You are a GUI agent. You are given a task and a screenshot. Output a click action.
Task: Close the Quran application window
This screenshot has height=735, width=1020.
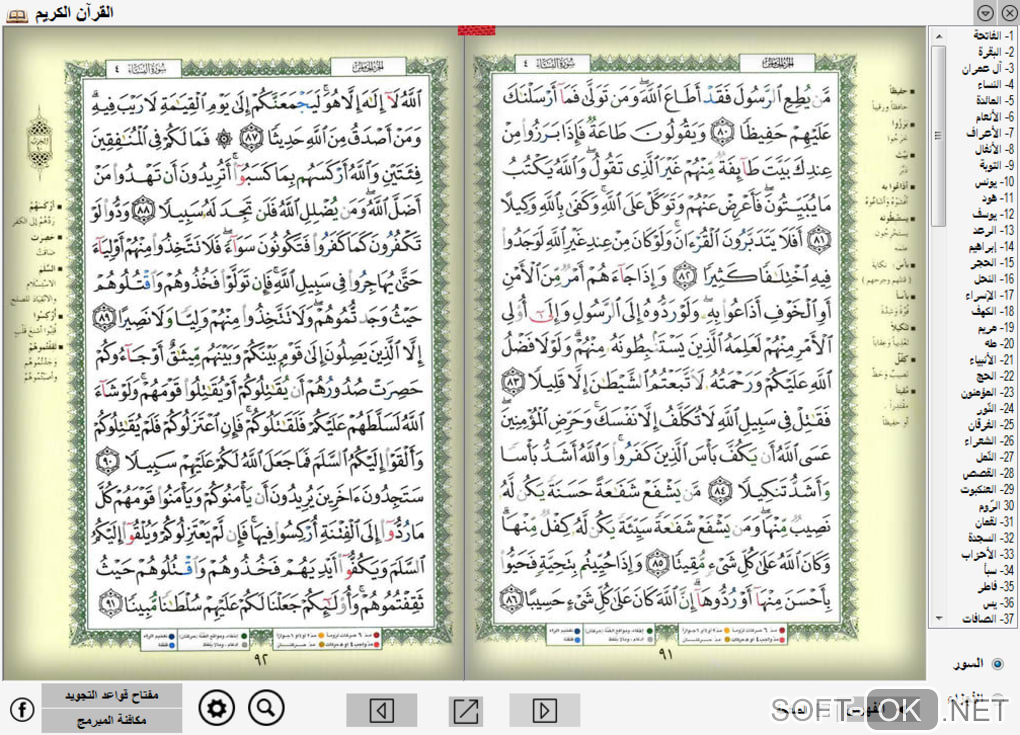(x=1008, y=12)
